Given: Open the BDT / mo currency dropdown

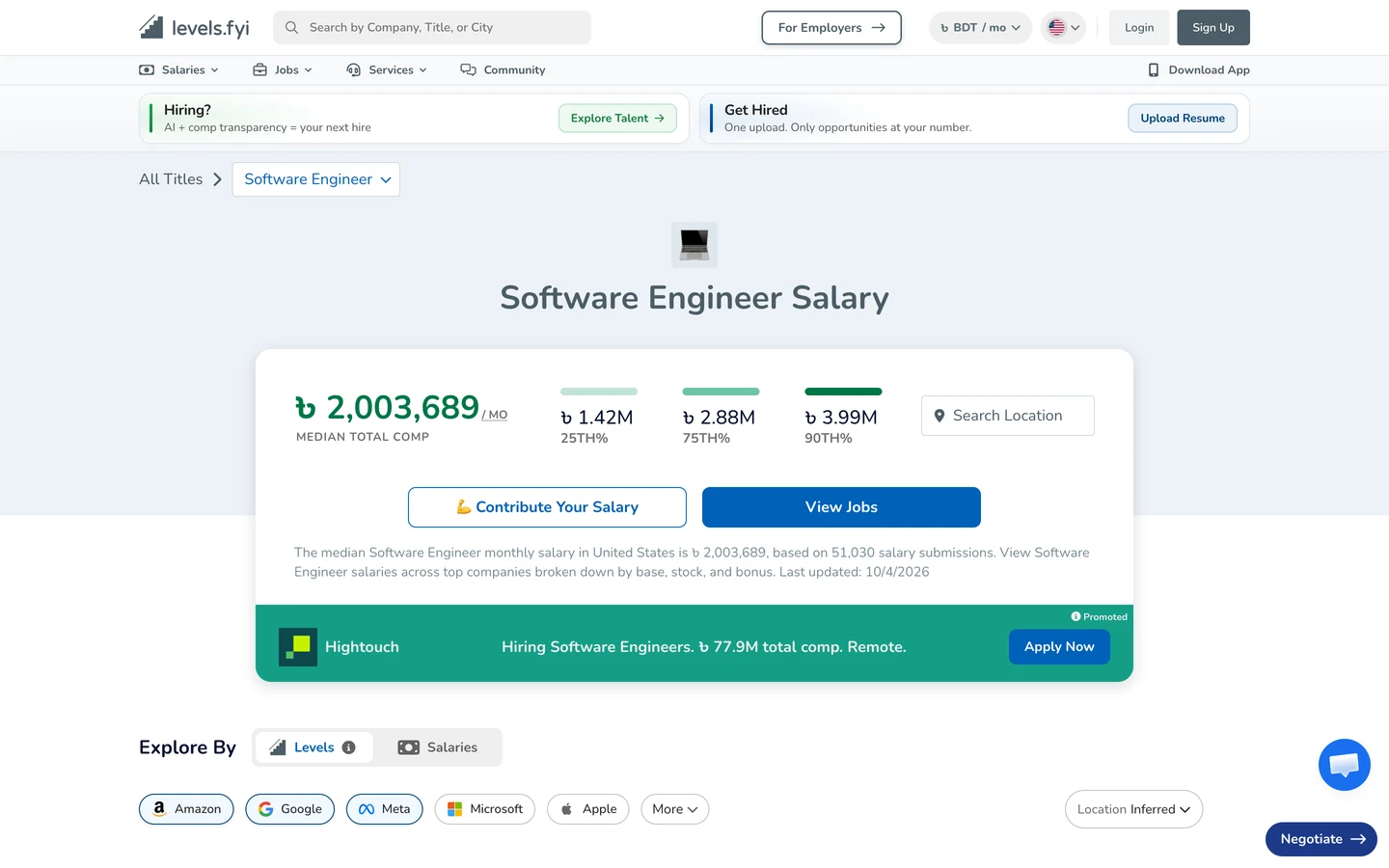Looking at the screenshot, I should click(980, 27).
